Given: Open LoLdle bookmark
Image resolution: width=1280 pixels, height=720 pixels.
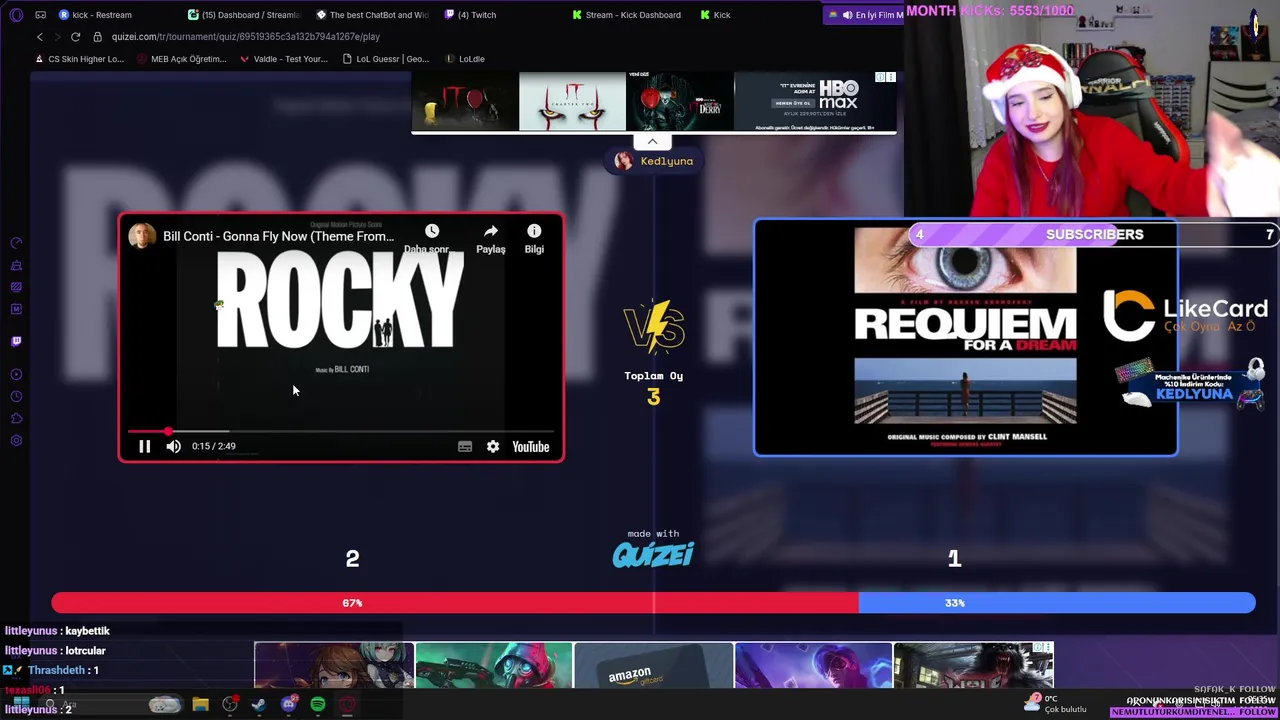Looking at the screenshot, I should 464,59.
